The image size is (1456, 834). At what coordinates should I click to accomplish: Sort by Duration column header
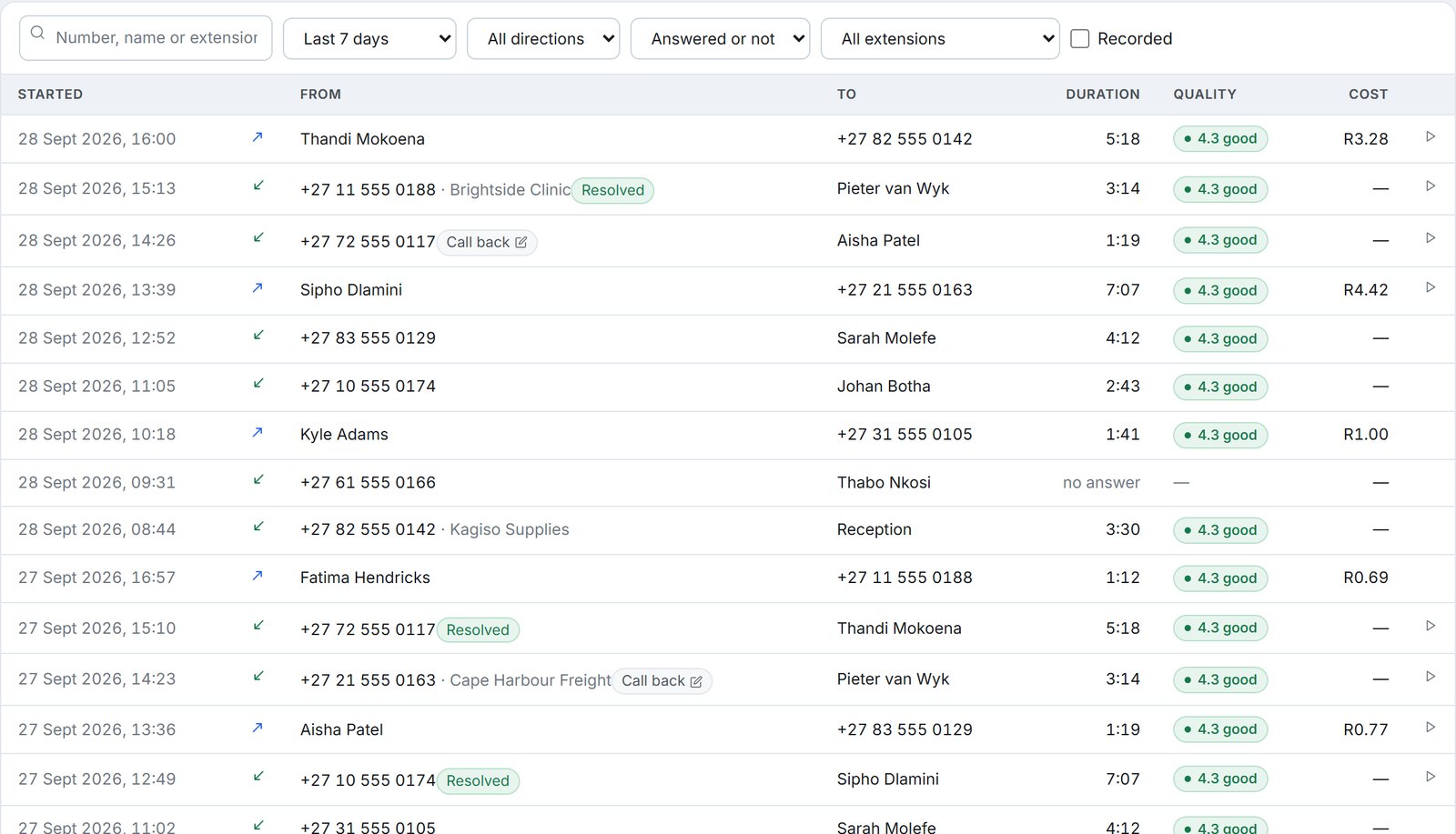1103,95
